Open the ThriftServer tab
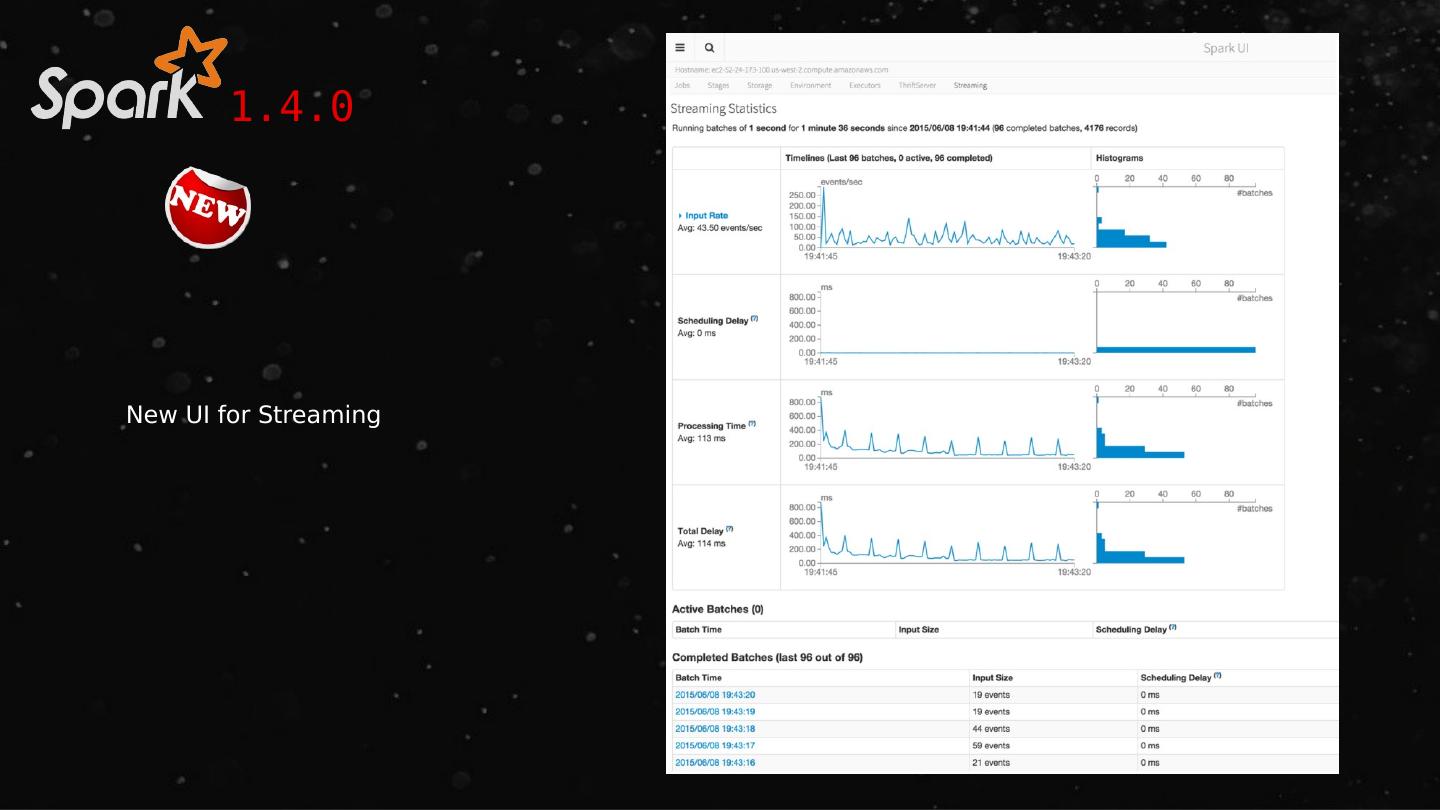Screen dimensions: 1440x810 pyautogui.click(x=917, y=86)
